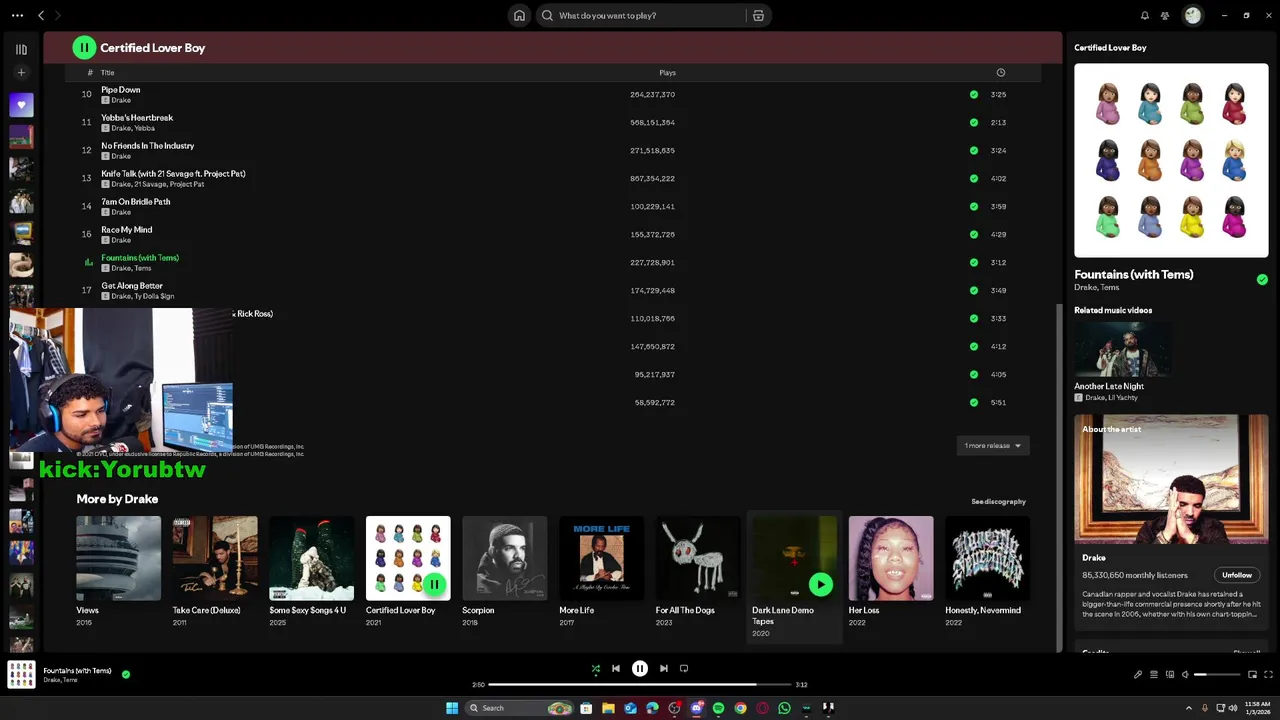Click the Plays column header
1280x720 pixels.
coord(667,72)
